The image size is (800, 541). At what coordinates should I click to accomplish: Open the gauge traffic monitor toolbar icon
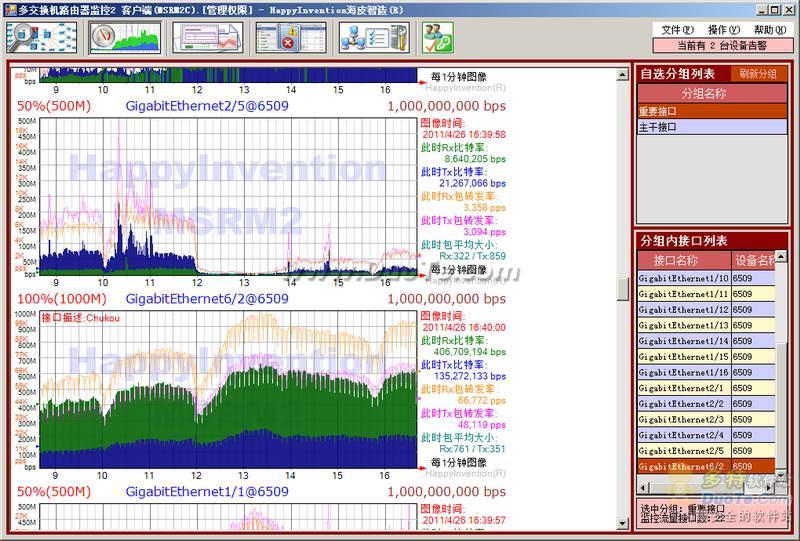click(125, 37)
